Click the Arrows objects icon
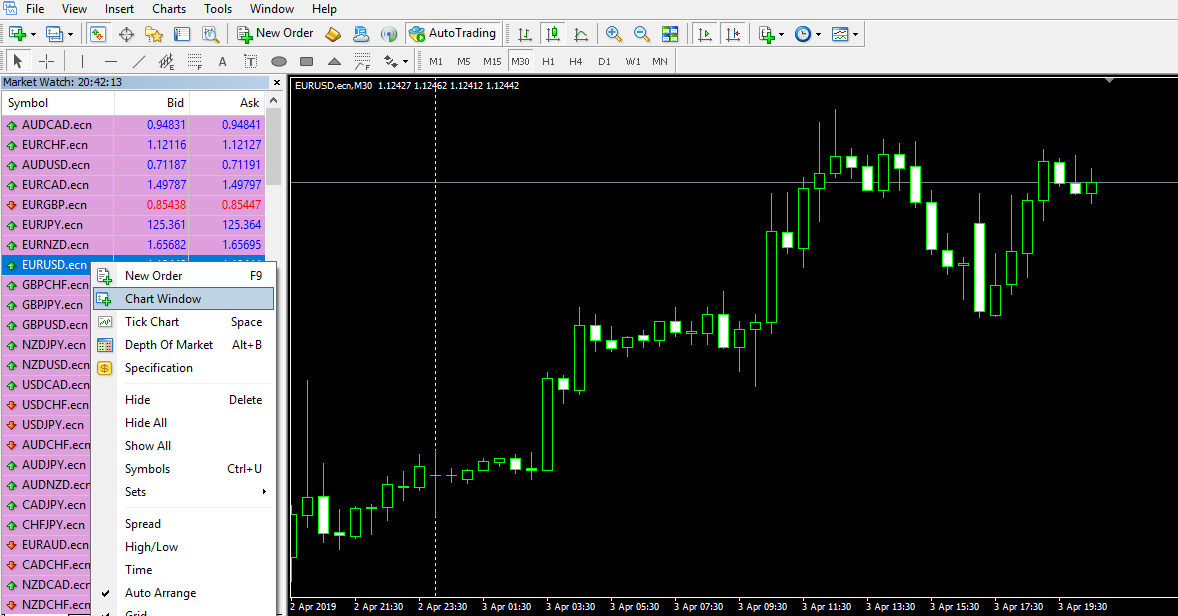Screen dimensions: 1178x616 pos(391,62)
